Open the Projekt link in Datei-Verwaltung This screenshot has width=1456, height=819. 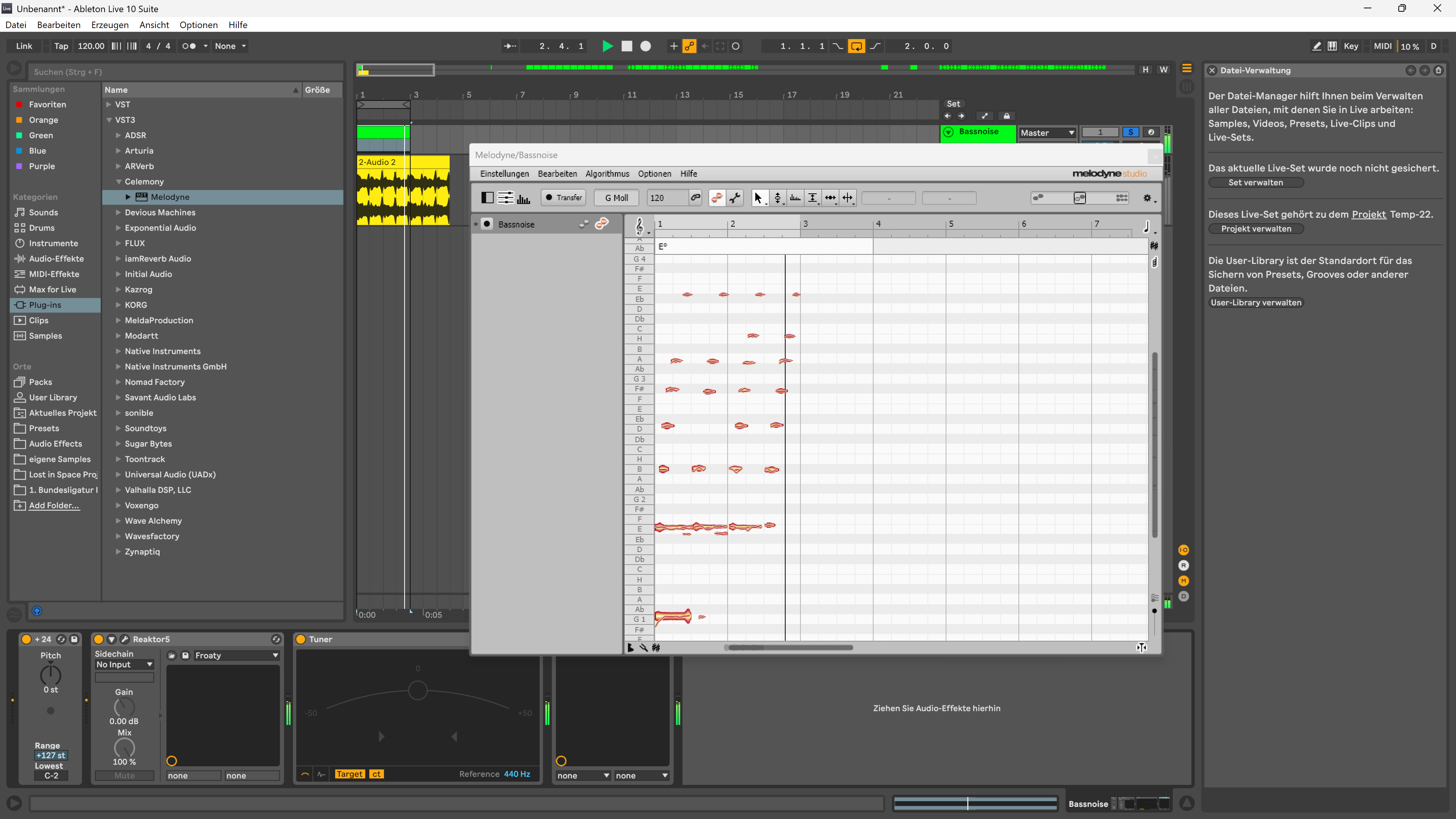click(1368, 214)
